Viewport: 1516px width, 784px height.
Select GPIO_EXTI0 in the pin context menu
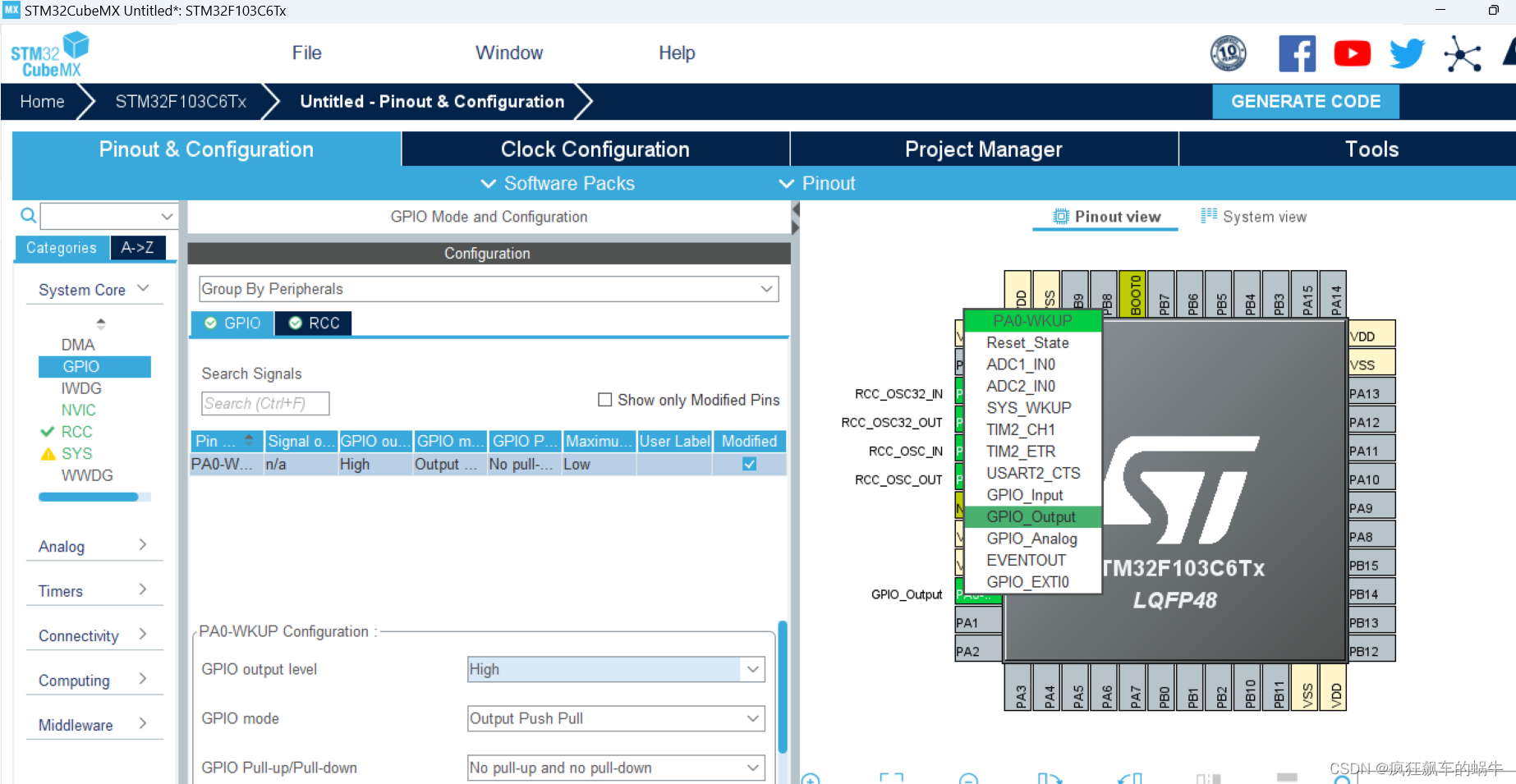click(x=1032, y=582)
